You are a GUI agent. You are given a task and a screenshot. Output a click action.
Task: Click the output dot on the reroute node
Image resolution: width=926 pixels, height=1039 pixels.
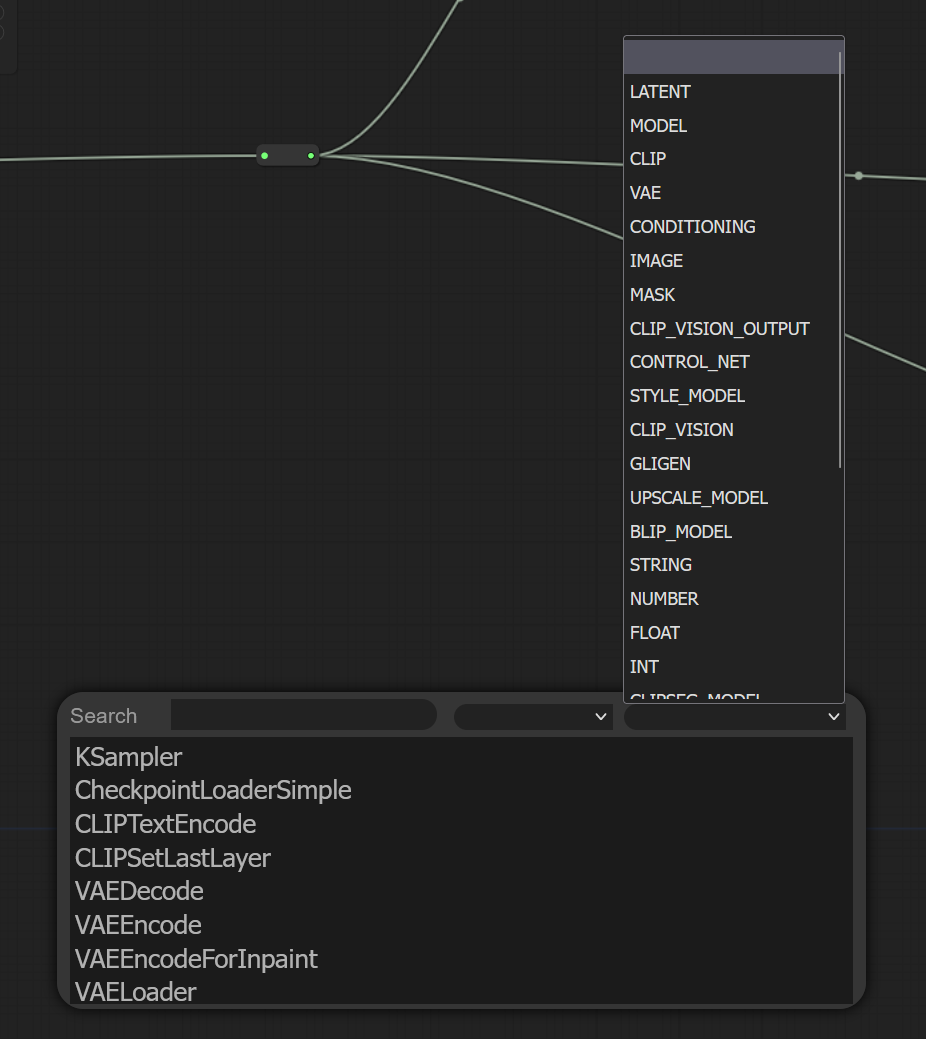[311, 156]
